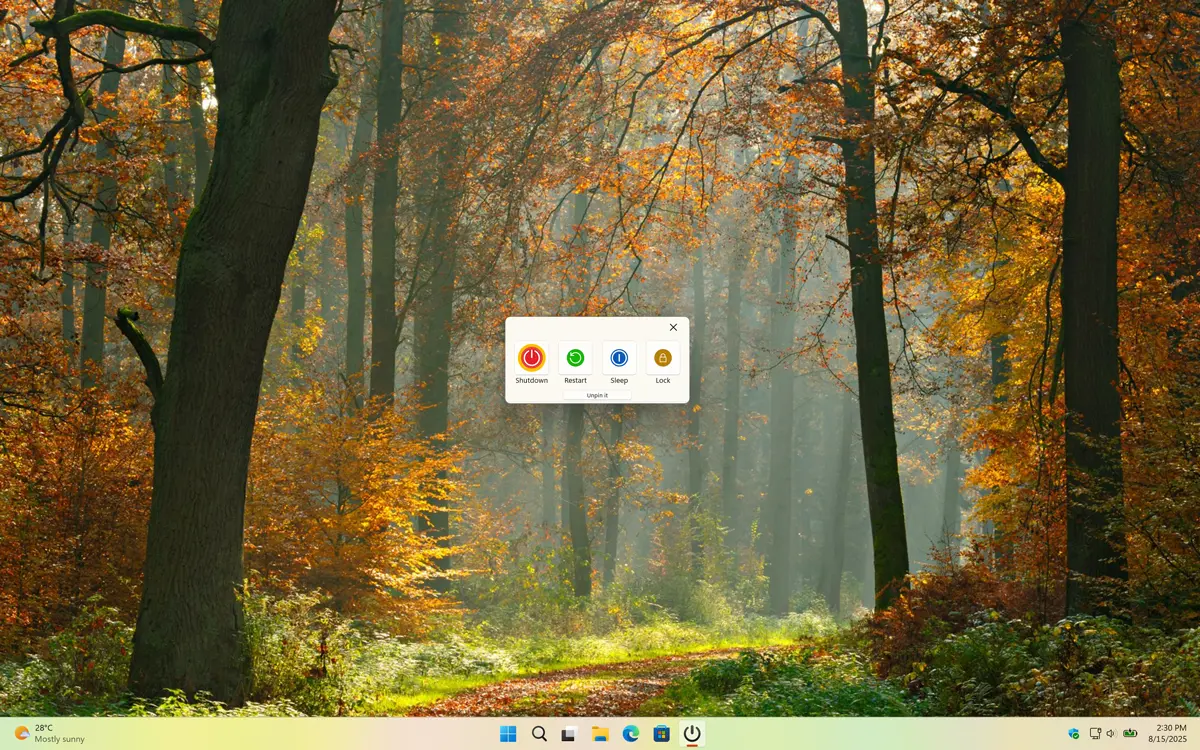Click the Unpin it button
The width and height of the screenshot is (1200, 750).
point(597,395)
